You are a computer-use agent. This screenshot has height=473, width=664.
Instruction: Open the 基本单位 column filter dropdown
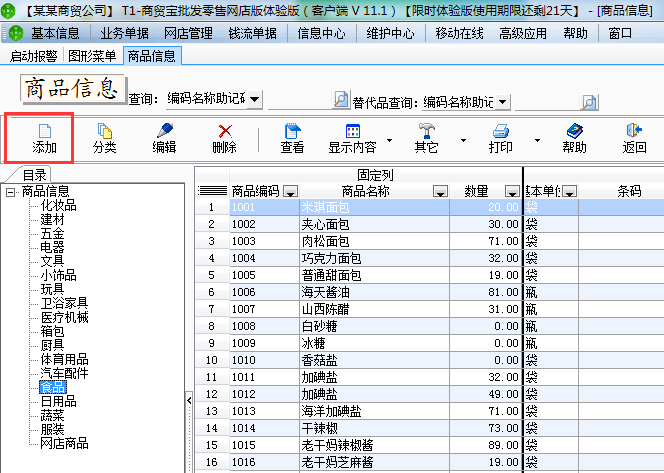click(x=570, y=192)
